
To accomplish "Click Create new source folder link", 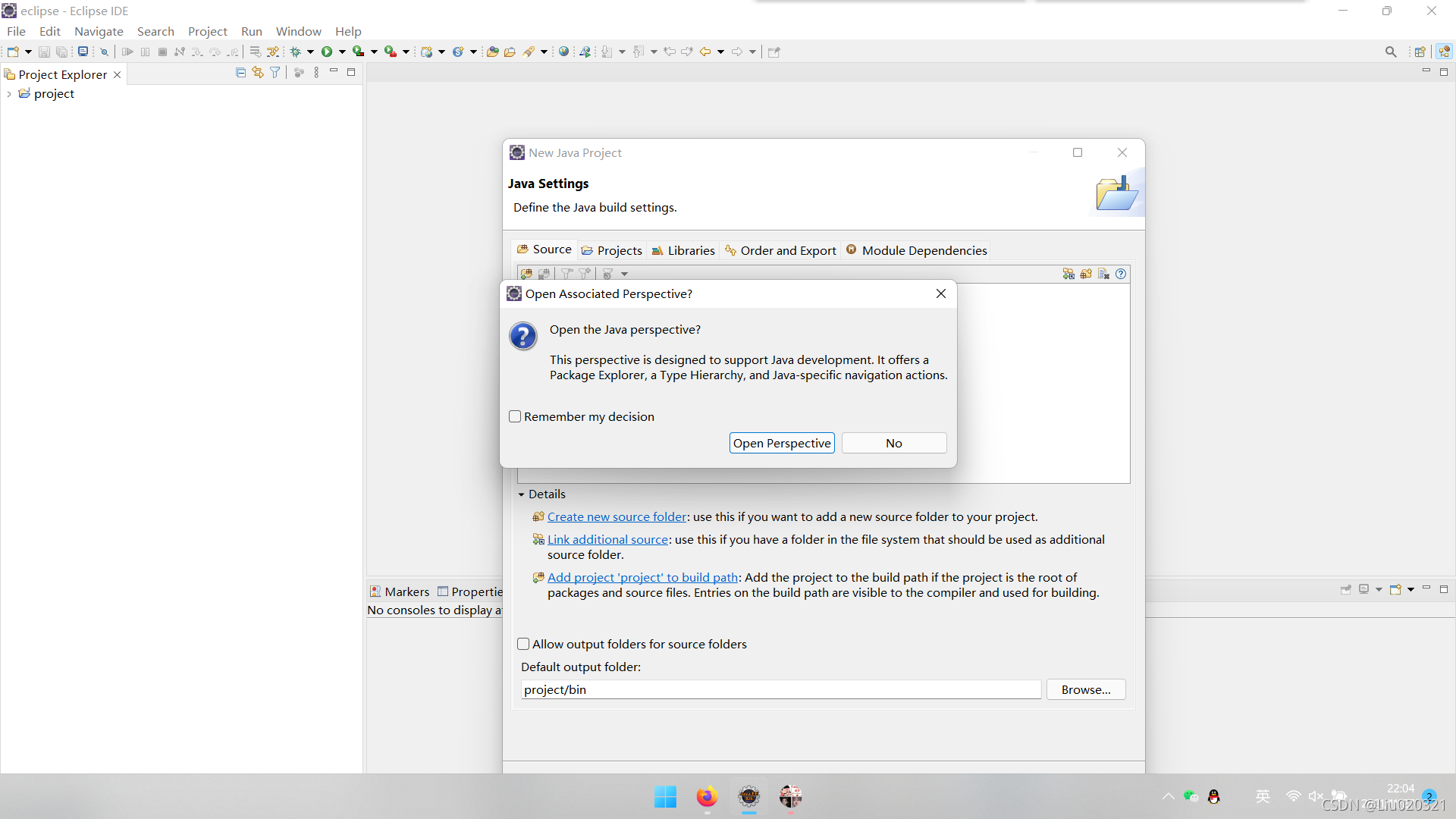I will coord(617,516).
